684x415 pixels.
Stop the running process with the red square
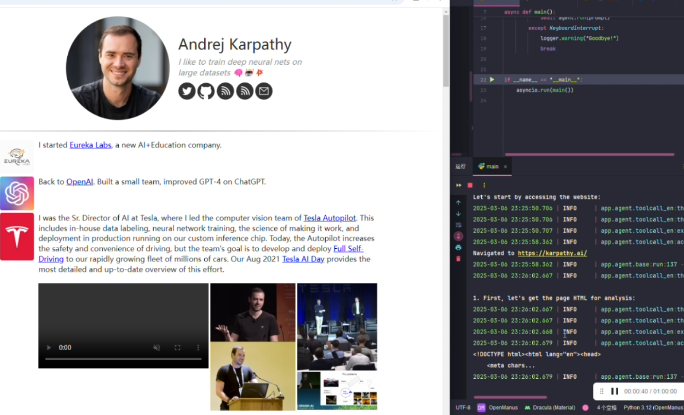tap(470, 185)
